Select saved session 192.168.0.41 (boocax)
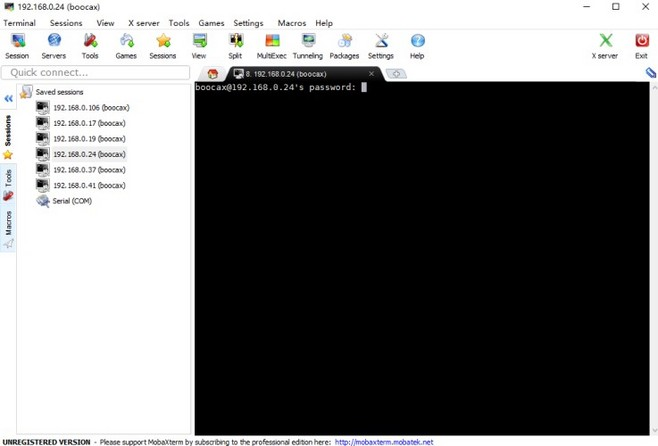 click(x=89, y=185)
